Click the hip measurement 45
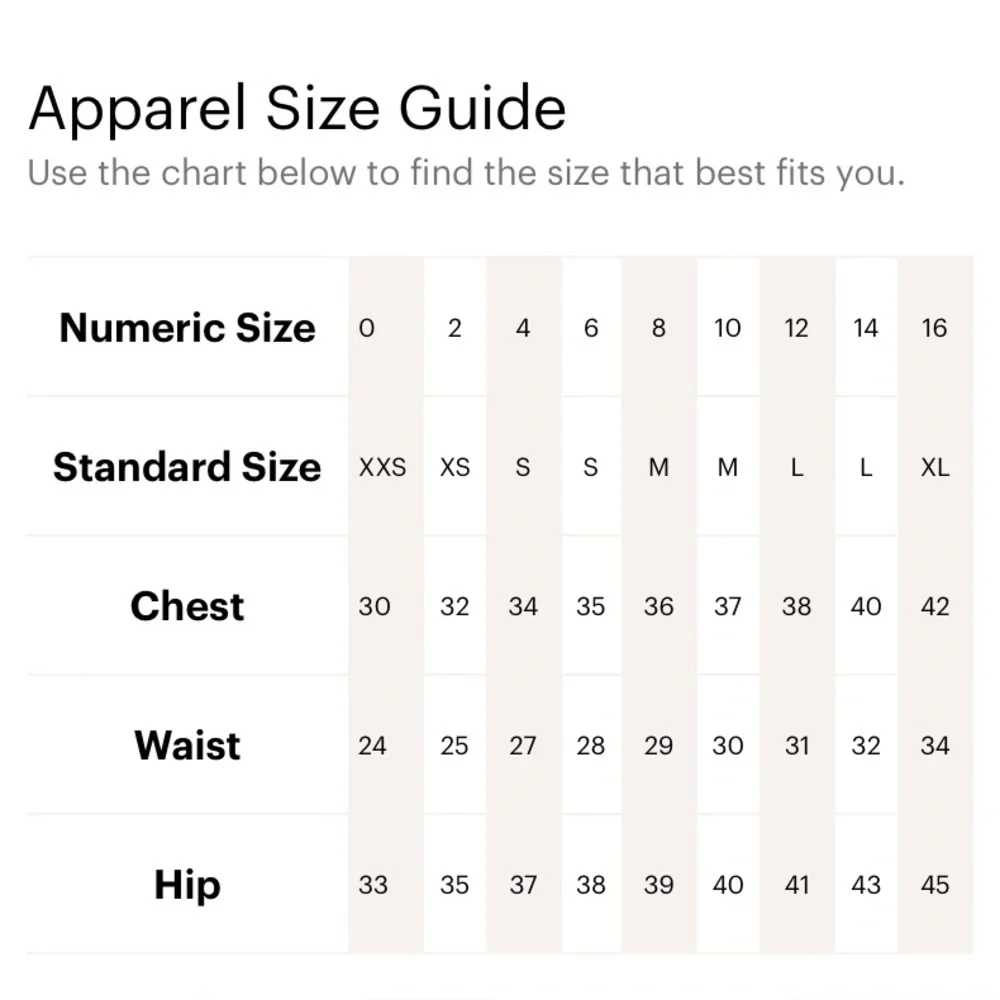1000x1000 pixels. point(935,885)
